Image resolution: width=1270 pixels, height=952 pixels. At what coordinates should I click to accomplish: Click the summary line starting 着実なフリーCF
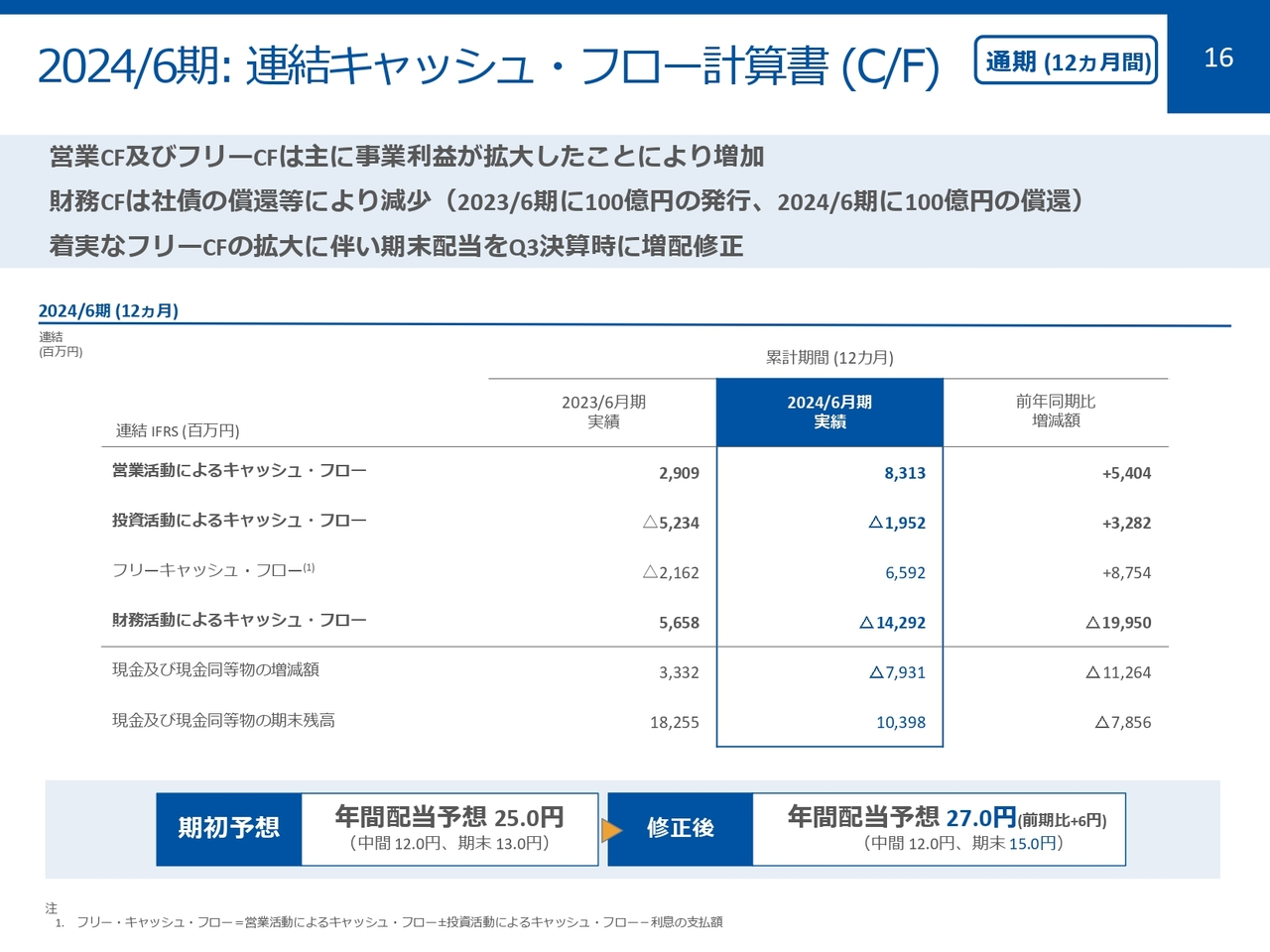click(396, 246)
